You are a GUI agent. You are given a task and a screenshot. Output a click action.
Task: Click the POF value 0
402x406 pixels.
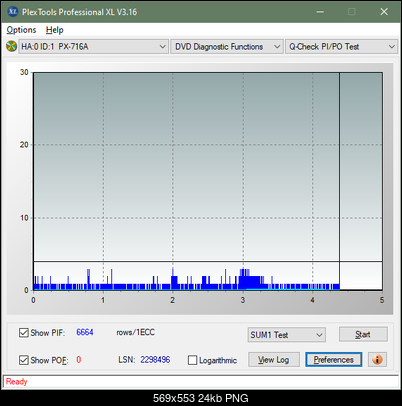(79, 360)
